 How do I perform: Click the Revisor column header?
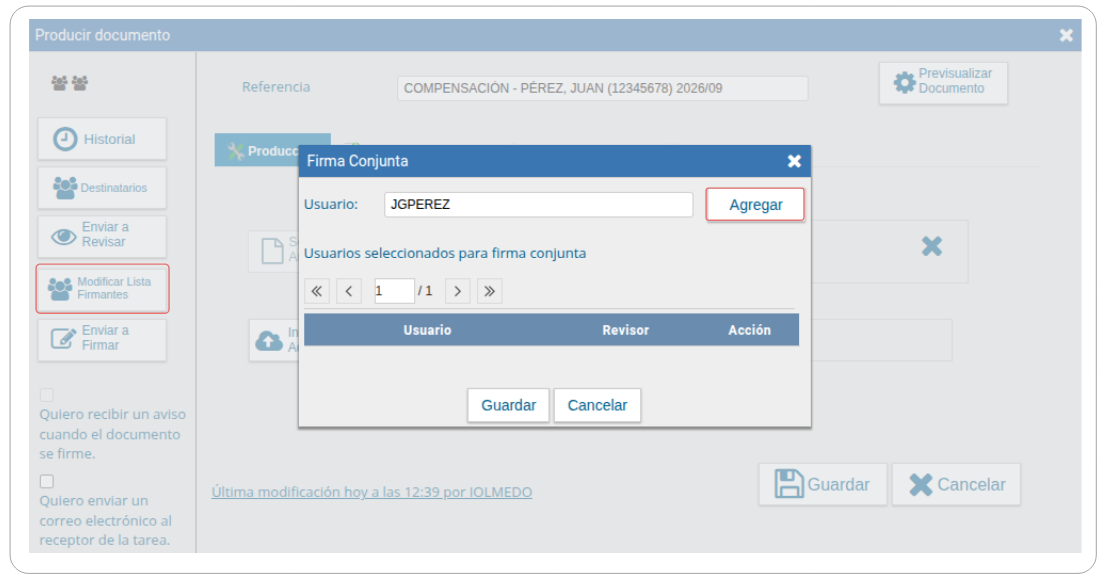tap(626, 330)
